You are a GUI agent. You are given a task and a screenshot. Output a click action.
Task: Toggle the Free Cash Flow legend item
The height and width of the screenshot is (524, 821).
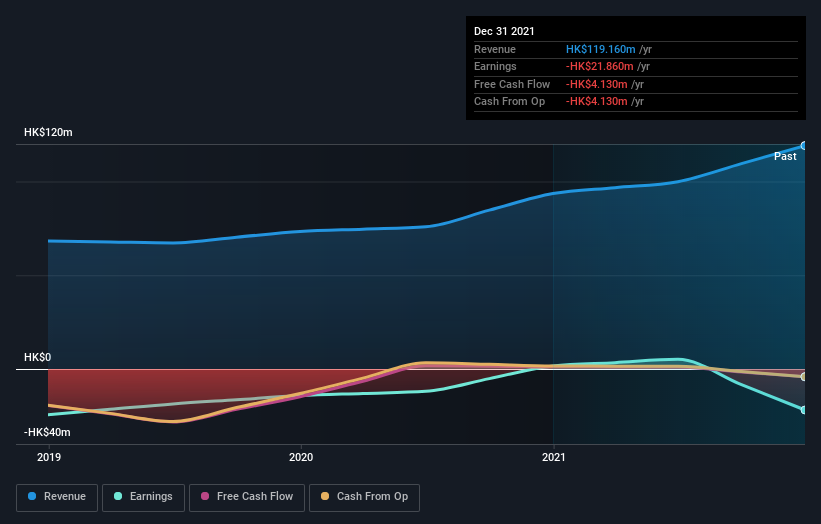coord(246,497)
